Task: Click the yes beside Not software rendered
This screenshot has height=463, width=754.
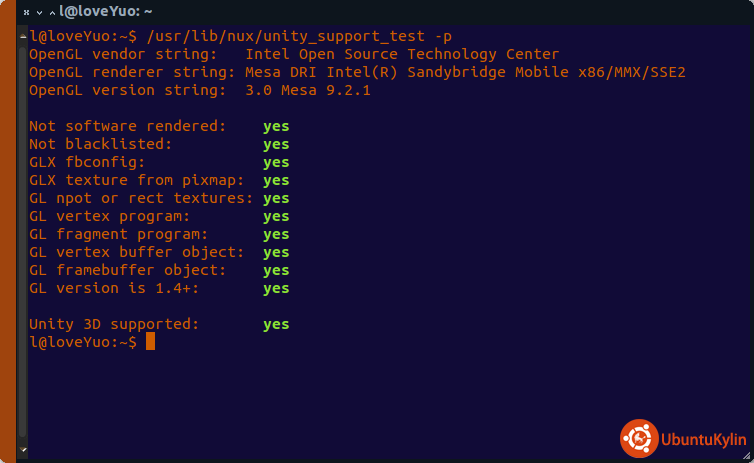Action: (x=276, y=126)
